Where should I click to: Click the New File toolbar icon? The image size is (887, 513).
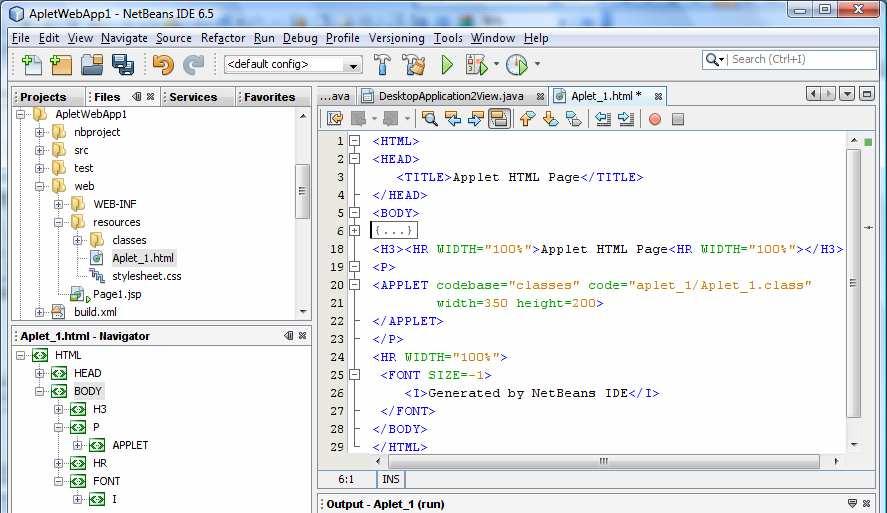click(32, 65)
